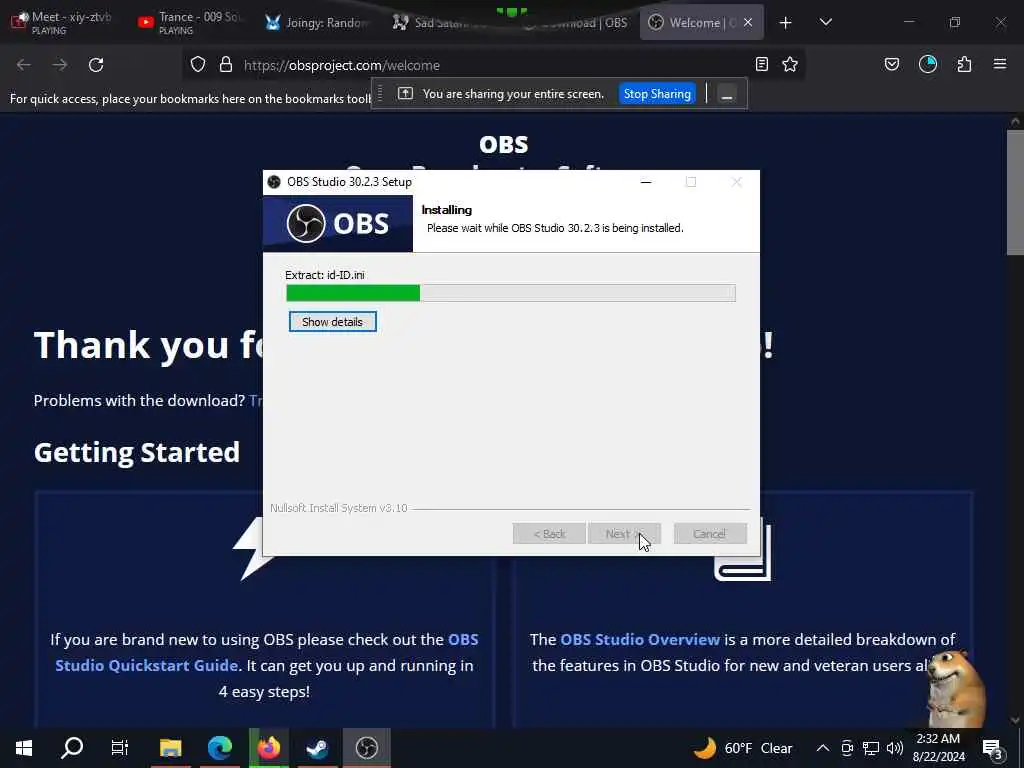Open the Sad Satan browser tab
This screenshot has width=1024, height=768.
444,22
